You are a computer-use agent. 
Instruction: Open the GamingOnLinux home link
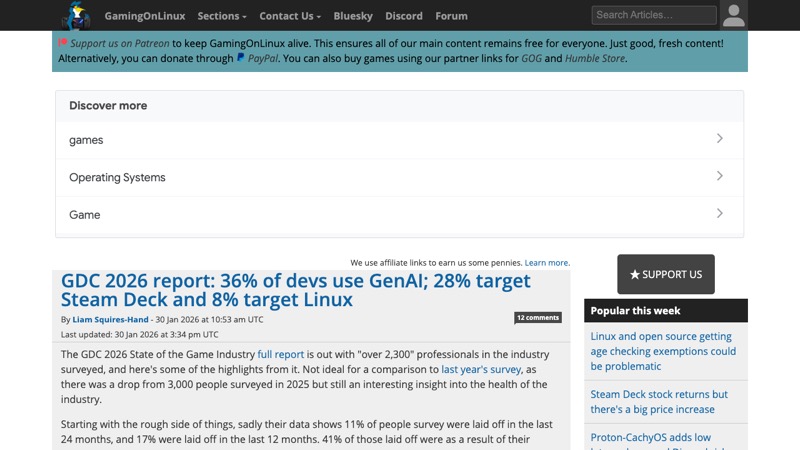coord(145,16)
